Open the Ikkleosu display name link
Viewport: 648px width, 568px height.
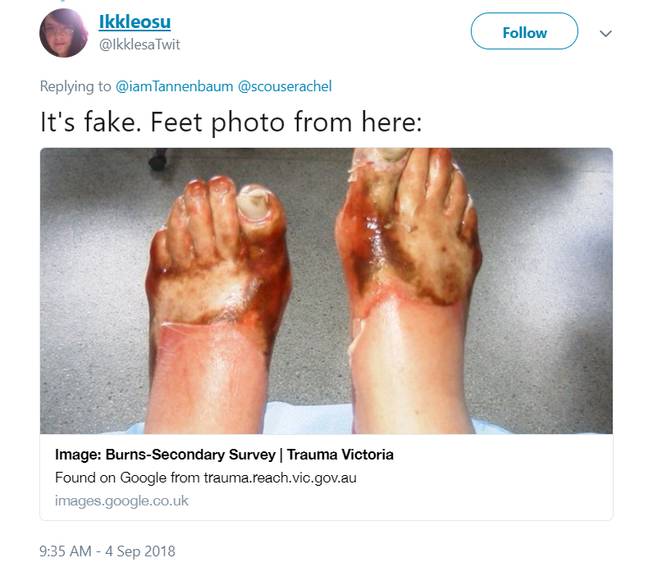(x=135, y=21)
